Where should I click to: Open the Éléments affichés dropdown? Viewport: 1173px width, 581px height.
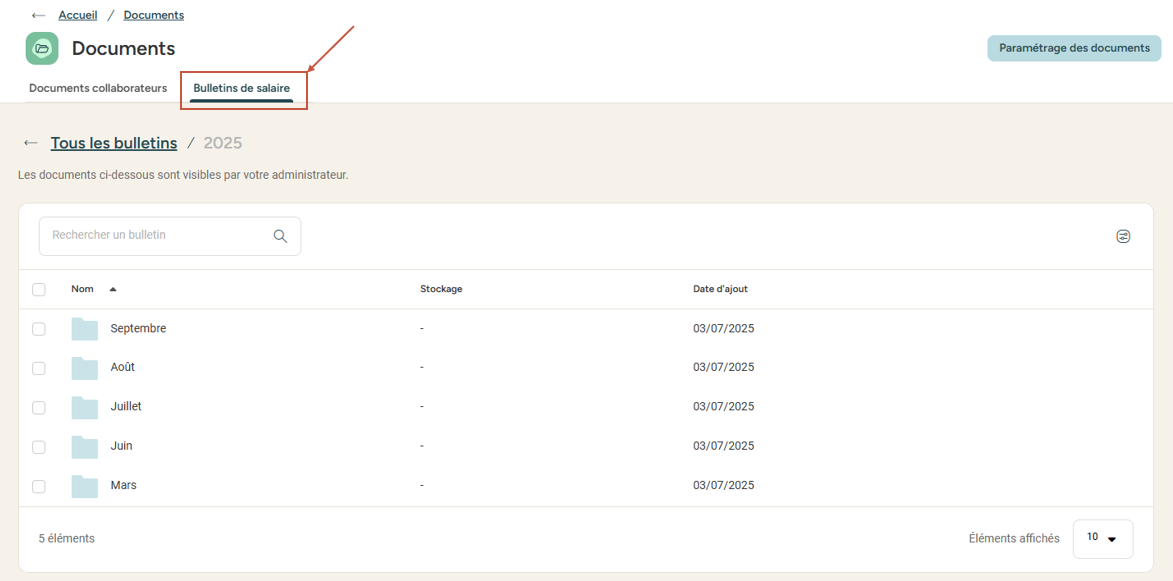click(1102, 538)
